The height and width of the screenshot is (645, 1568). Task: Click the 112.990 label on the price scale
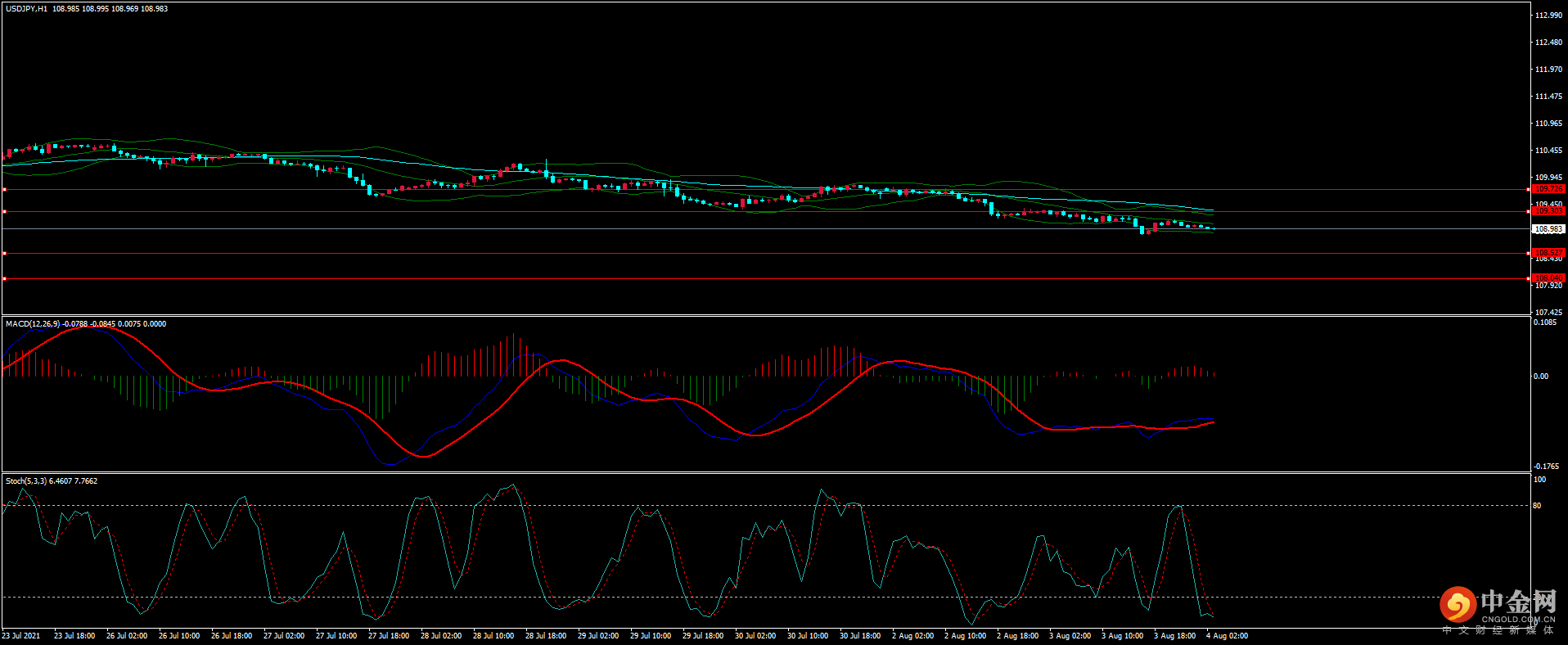pyautogui.click(x=1548, y=16)
